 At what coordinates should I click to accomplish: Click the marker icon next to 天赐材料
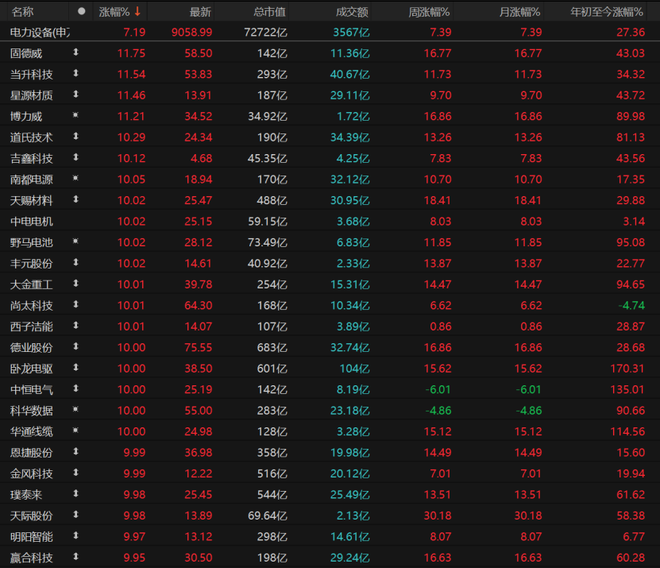coord(76,199)
